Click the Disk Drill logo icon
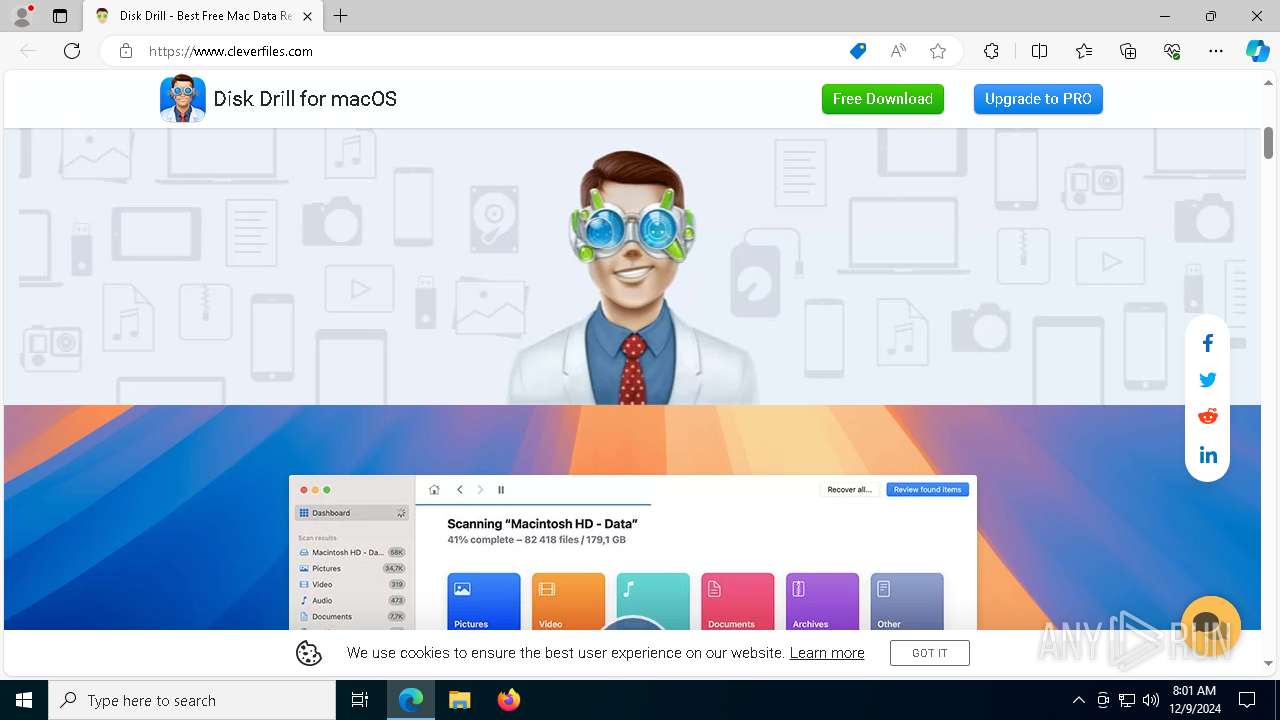 [x=183, y=99]
